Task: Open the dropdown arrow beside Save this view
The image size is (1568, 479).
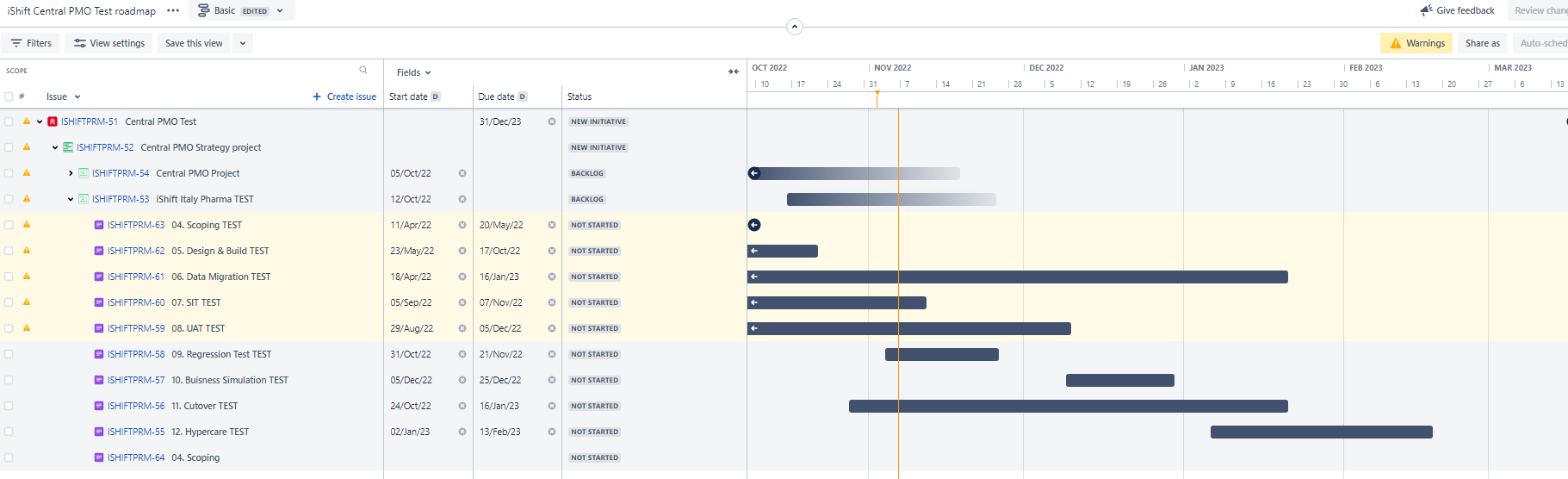Action: [243, 43]
